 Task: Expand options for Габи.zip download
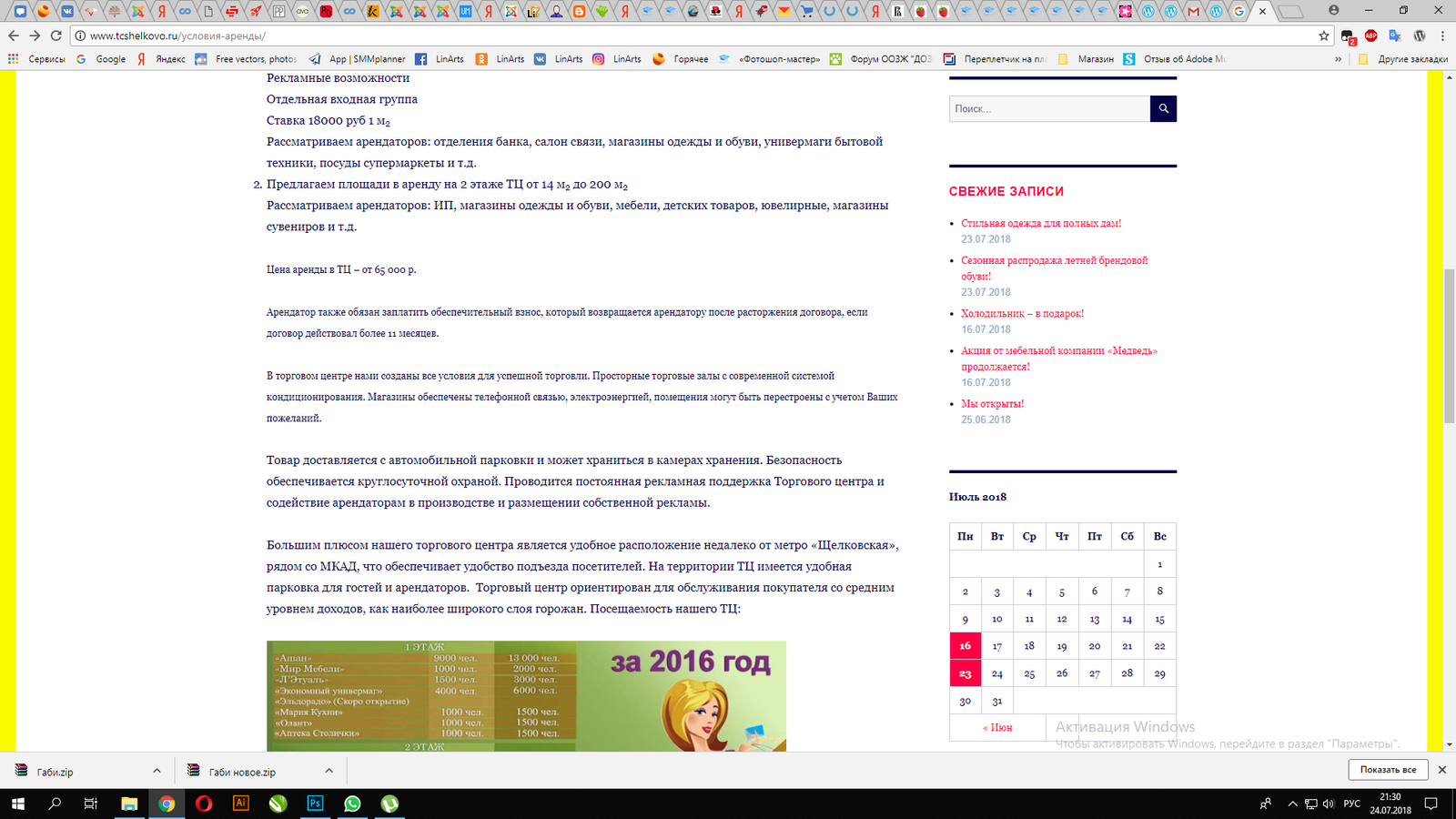tap(157, 771)
